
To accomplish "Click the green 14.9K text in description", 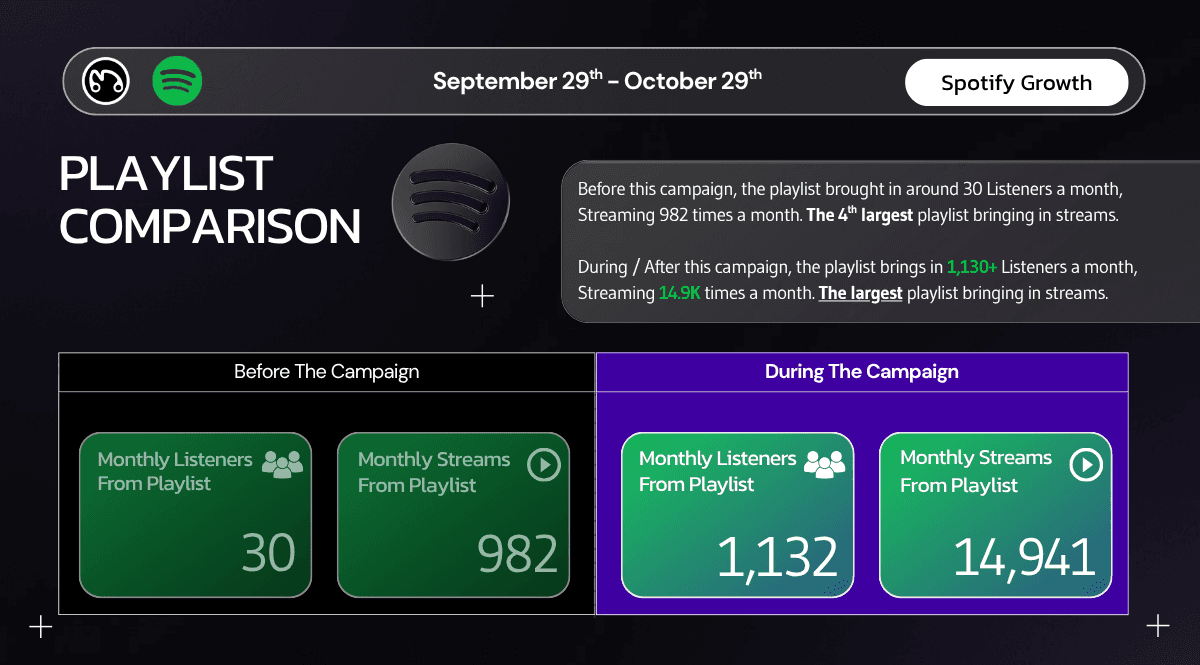I will tap(679, 294).
